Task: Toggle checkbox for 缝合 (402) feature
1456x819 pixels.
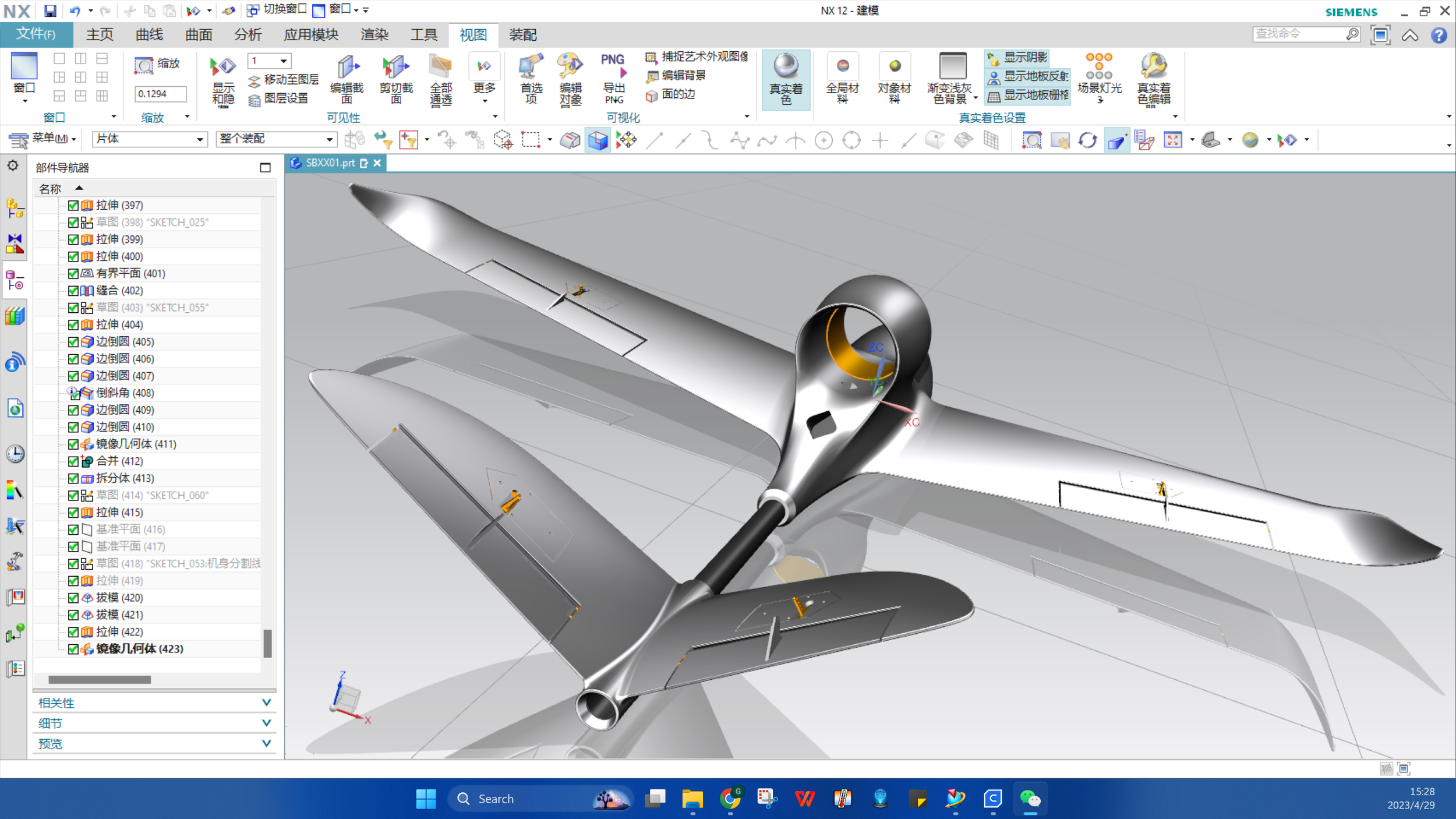Action: (x=73, y=291)
